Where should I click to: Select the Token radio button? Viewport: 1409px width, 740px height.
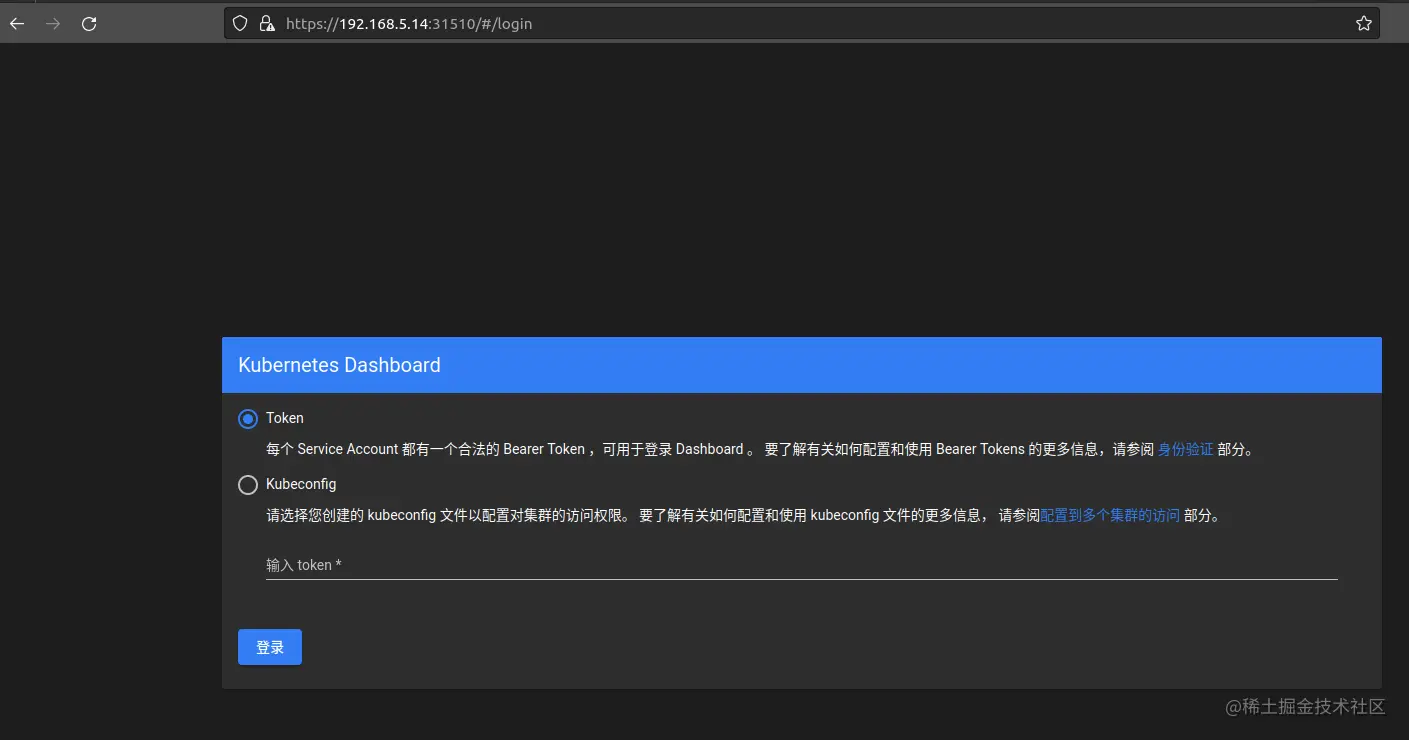[248, 419]
